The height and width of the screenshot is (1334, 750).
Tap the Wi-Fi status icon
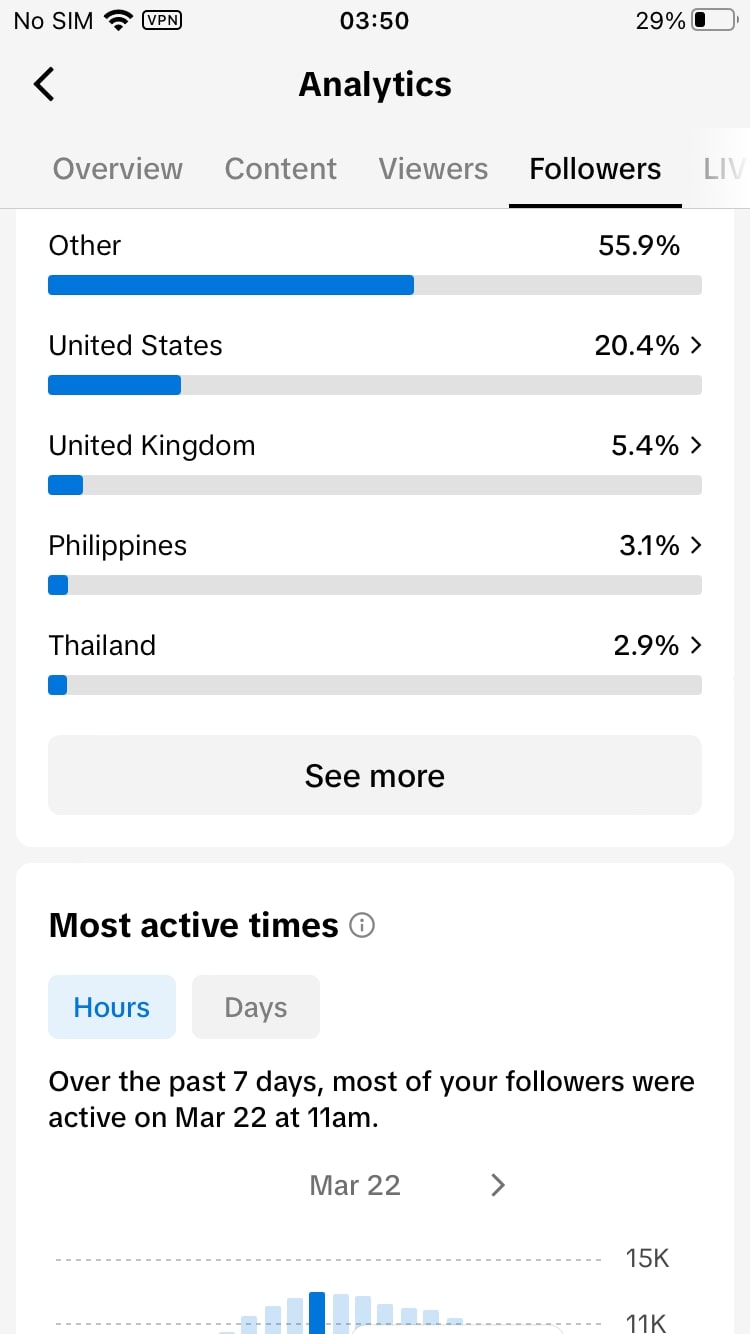tap(119, 20)
